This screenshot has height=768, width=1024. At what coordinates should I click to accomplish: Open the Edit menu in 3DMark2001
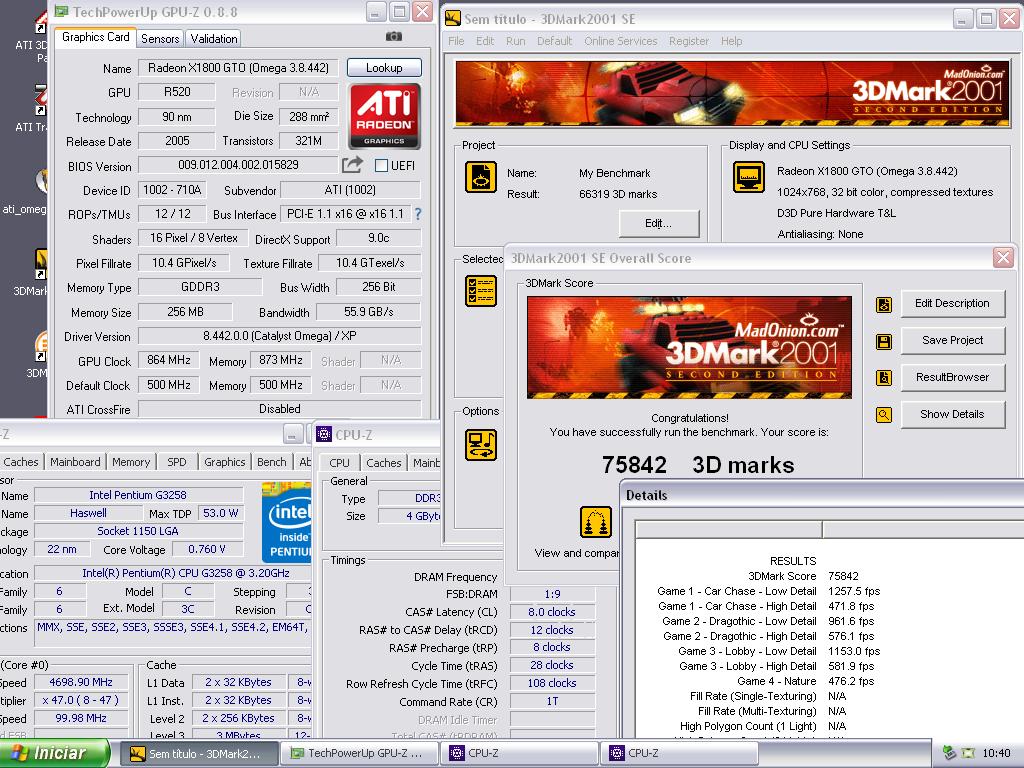pos(485,41)
